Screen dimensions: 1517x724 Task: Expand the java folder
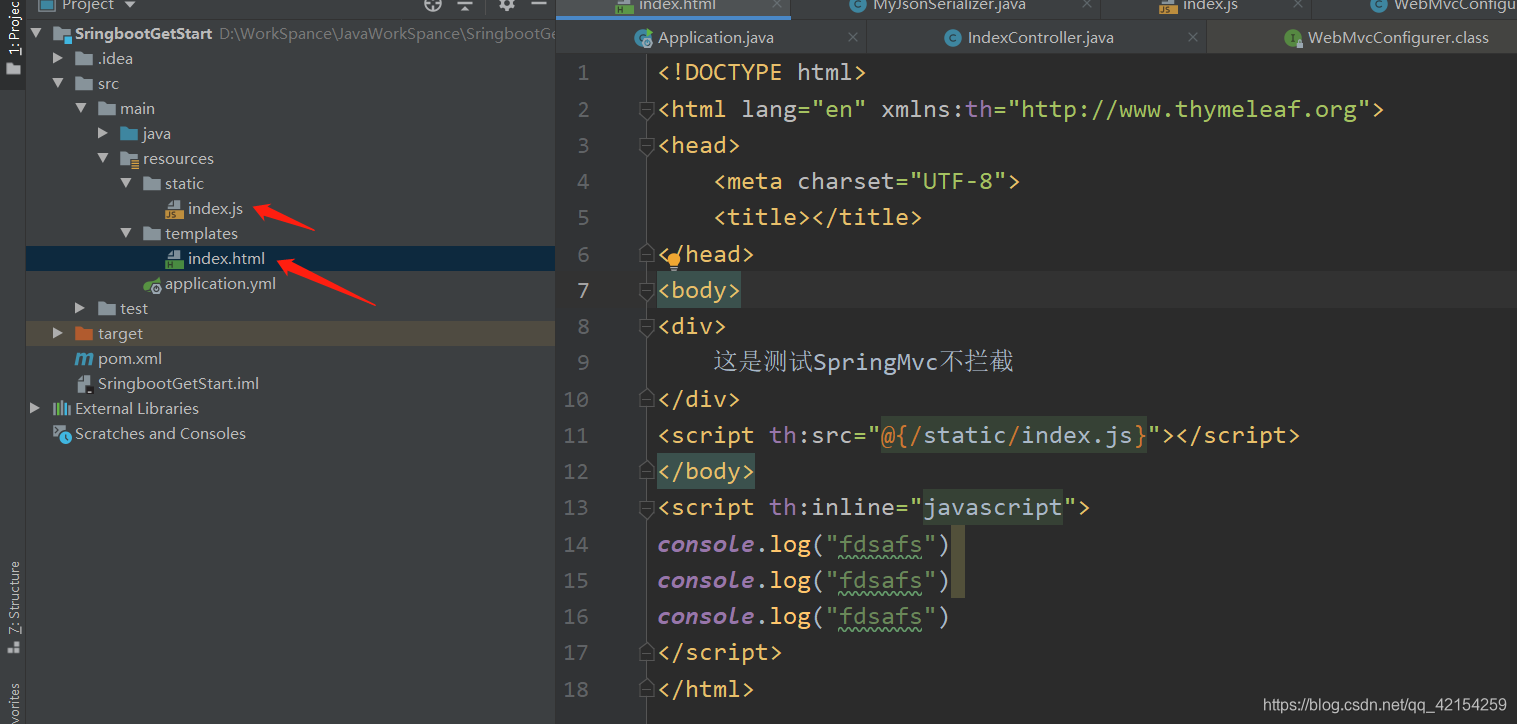pos(104,134)
